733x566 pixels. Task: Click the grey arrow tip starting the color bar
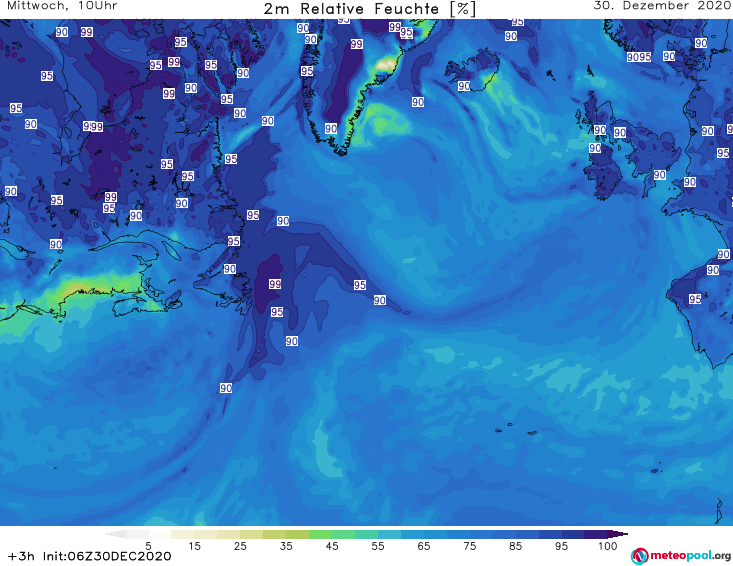[115, 534]
